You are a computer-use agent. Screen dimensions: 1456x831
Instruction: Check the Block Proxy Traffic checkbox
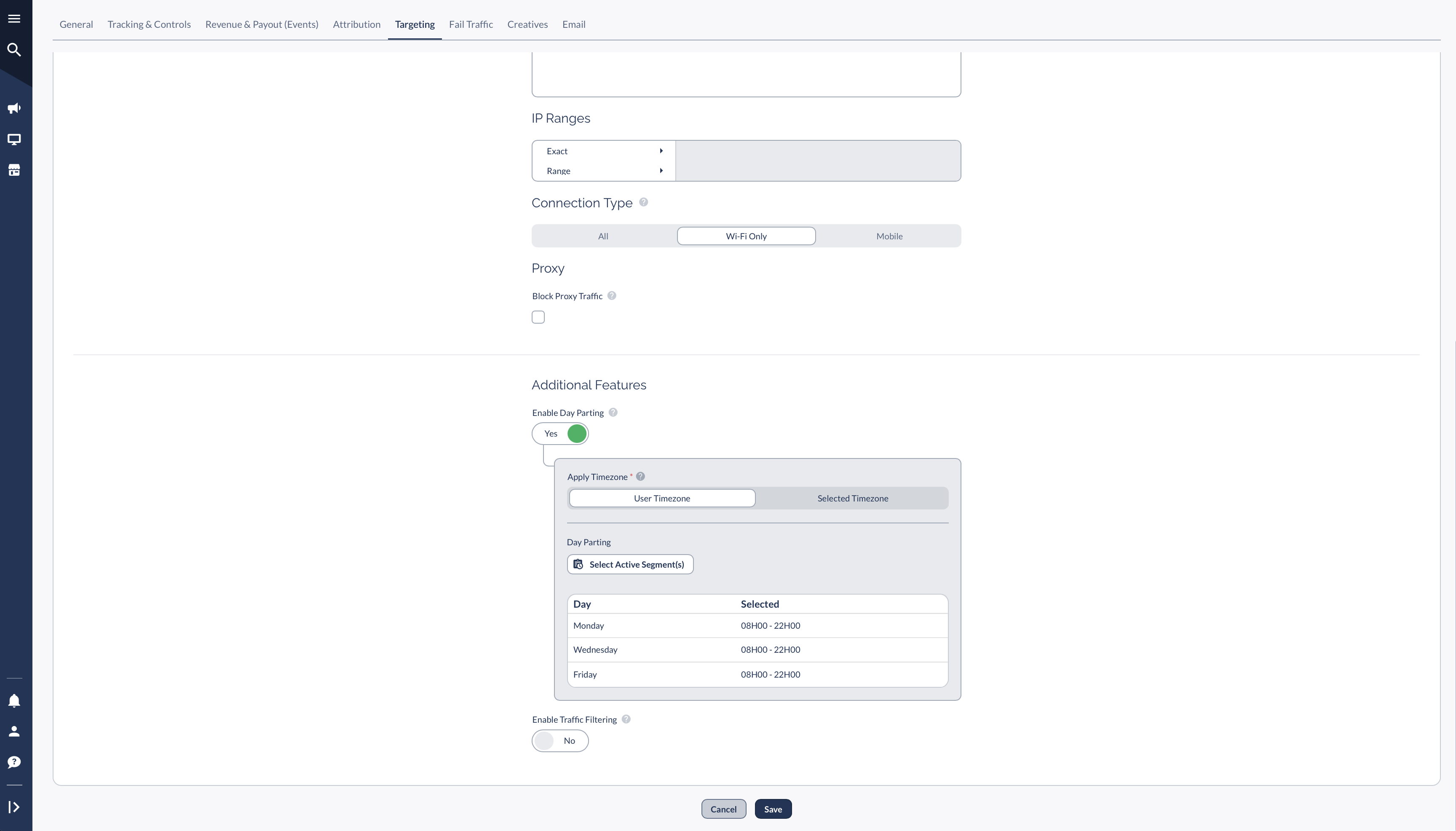538,317
